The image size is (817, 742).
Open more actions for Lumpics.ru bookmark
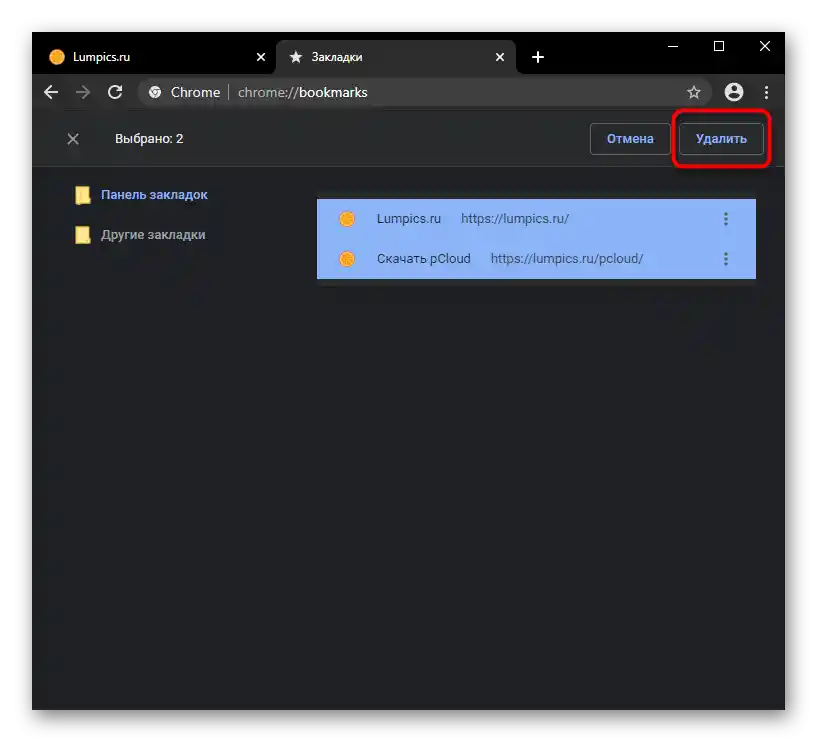coord(726,219)
